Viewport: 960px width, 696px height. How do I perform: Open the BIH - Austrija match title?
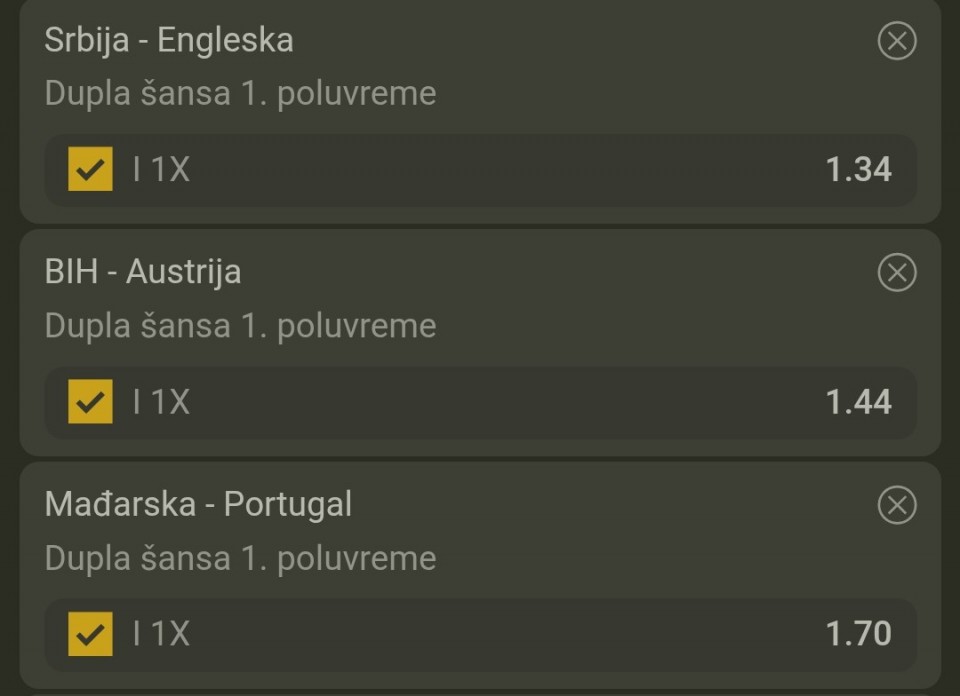click(x=143, y=272)
